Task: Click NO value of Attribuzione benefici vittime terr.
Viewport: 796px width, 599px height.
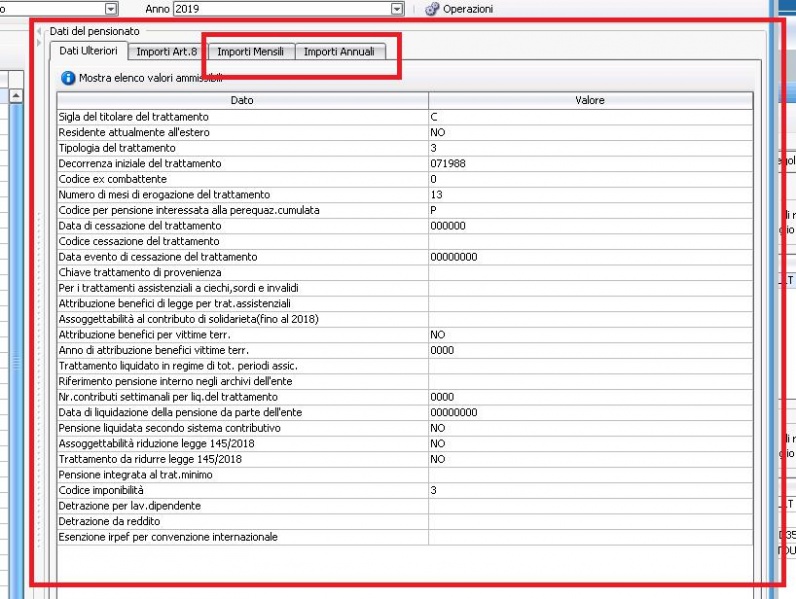Action: point(438,335)
